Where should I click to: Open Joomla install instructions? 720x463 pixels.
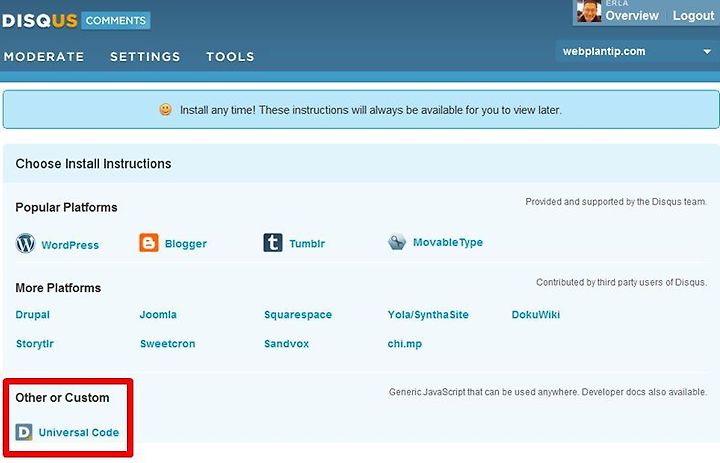click(x=158, y=315)
